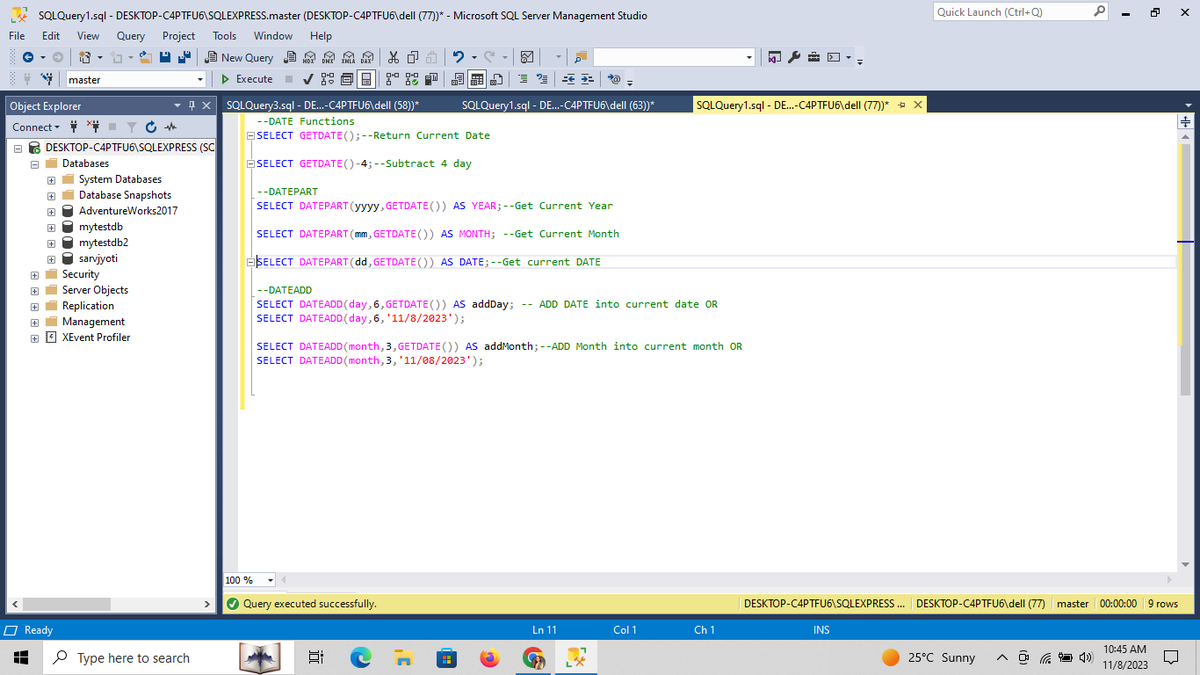This screenshot has width=1200, height=675.
Task: Open the Connect dropdown in Object Explorer
Action: pos(36,127)
